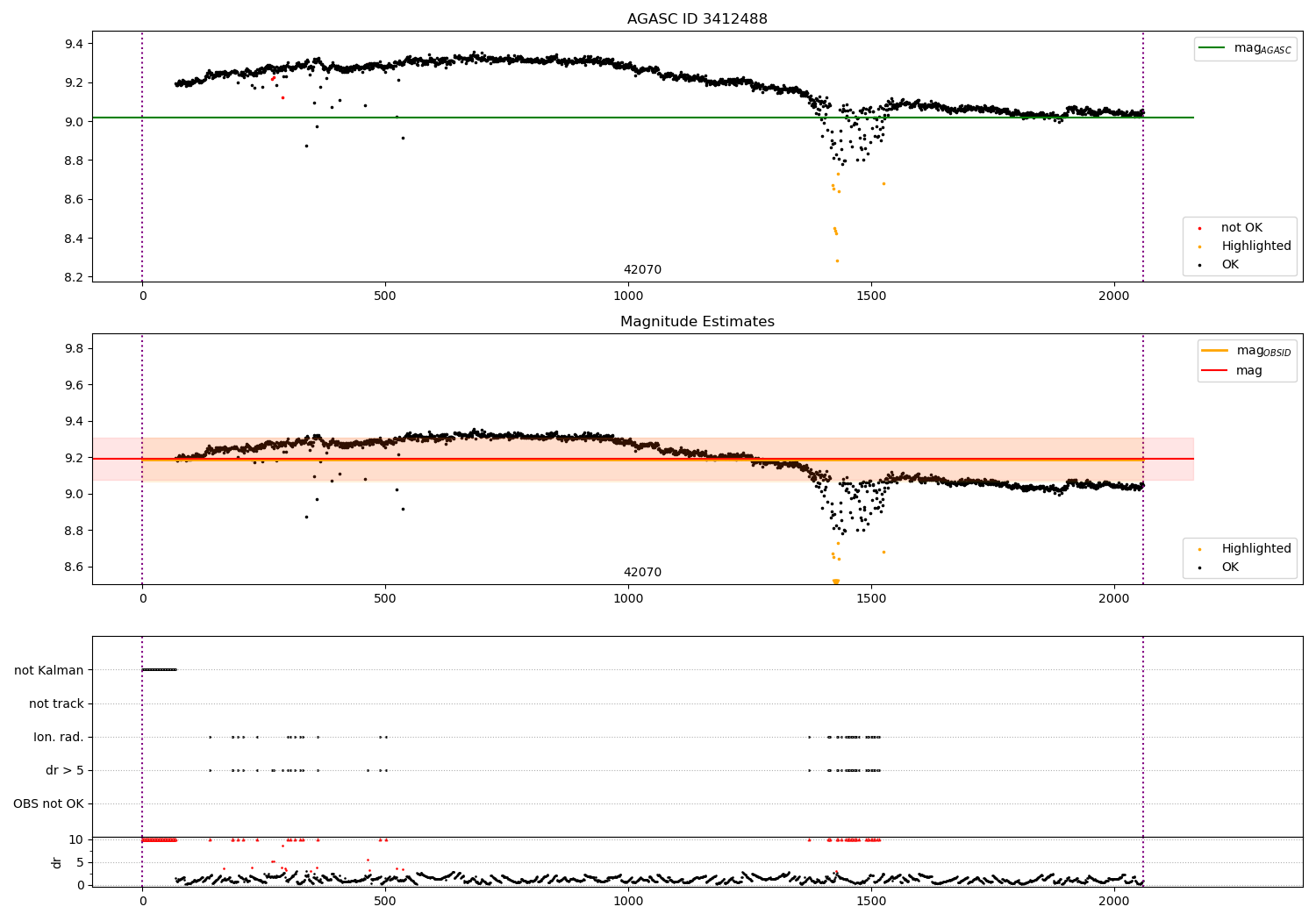Click the 'Magnitude Estimates' plot title
This screenshot has height=921, width=1316.
(x=697, y=322)
